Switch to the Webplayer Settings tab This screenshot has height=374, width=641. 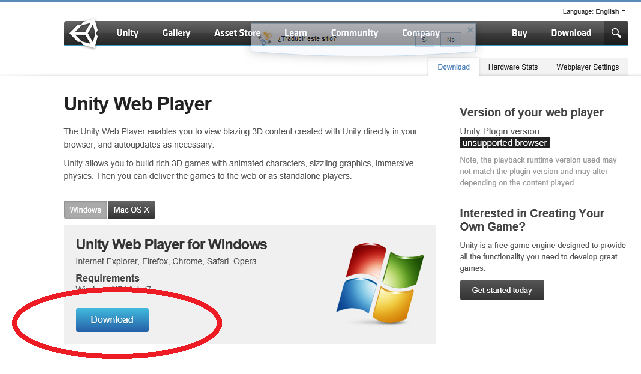(587, 67)
